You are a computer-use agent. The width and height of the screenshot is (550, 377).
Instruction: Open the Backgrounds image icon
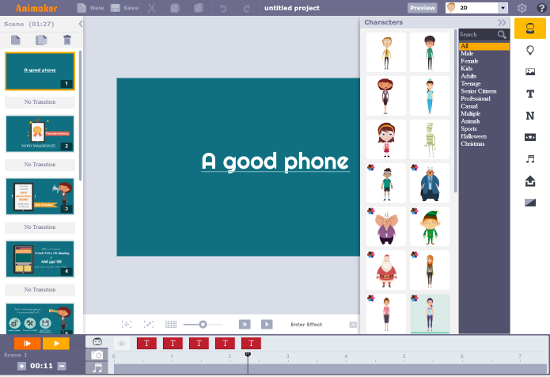coord(530,72)
